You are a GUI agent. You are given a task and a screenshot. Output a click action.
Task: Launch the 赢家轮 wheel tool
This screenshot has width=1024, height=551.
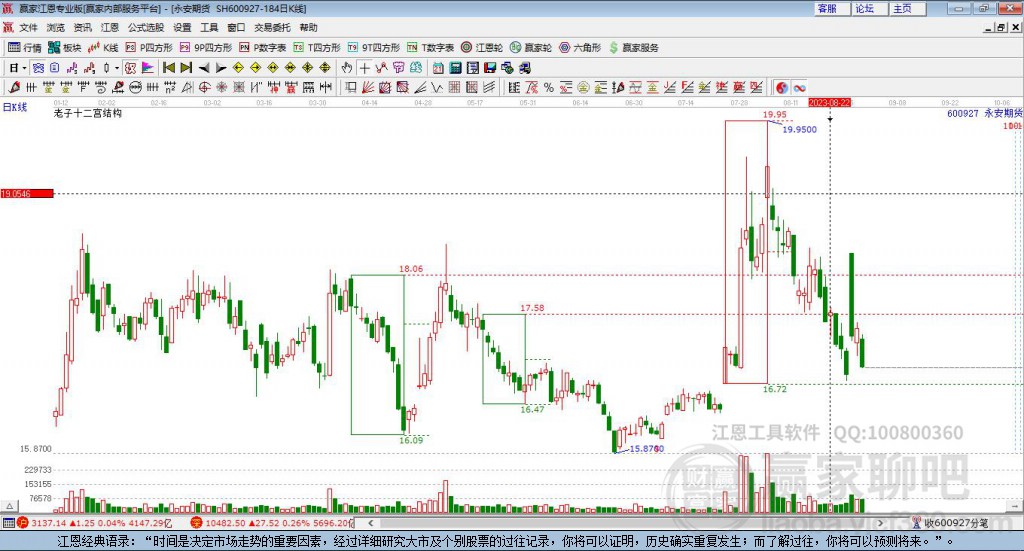[x=531, y=48]
